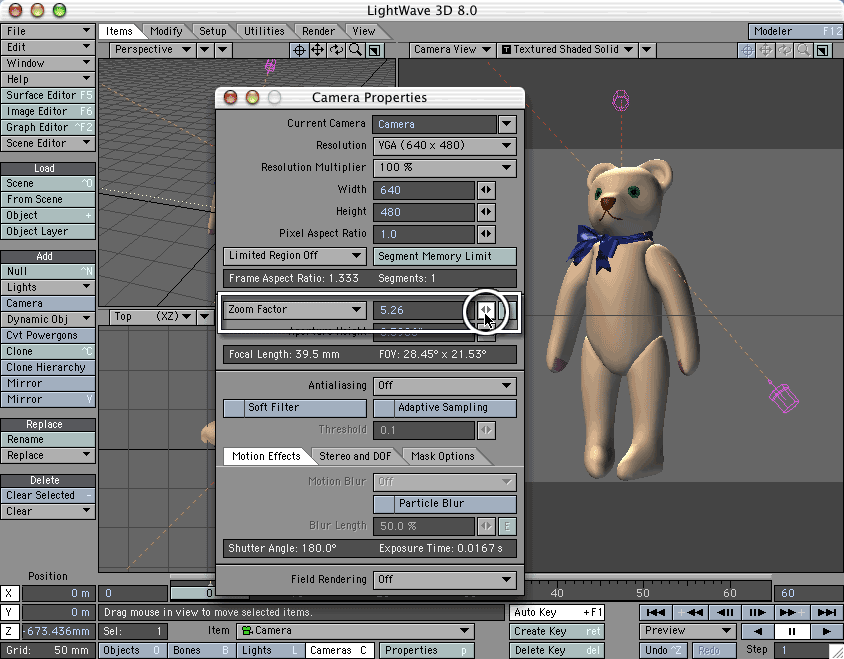Click the rotate view icon in Perspective viewport

336,50
